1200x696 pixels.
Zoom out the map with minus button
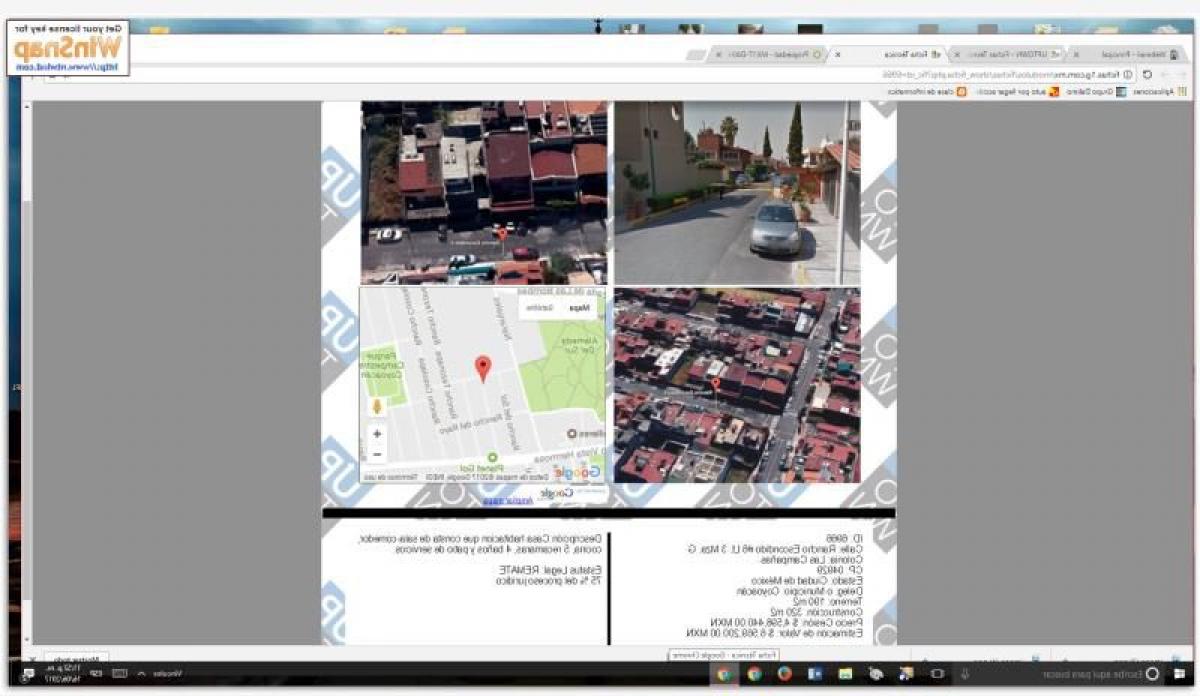point(377,455)
